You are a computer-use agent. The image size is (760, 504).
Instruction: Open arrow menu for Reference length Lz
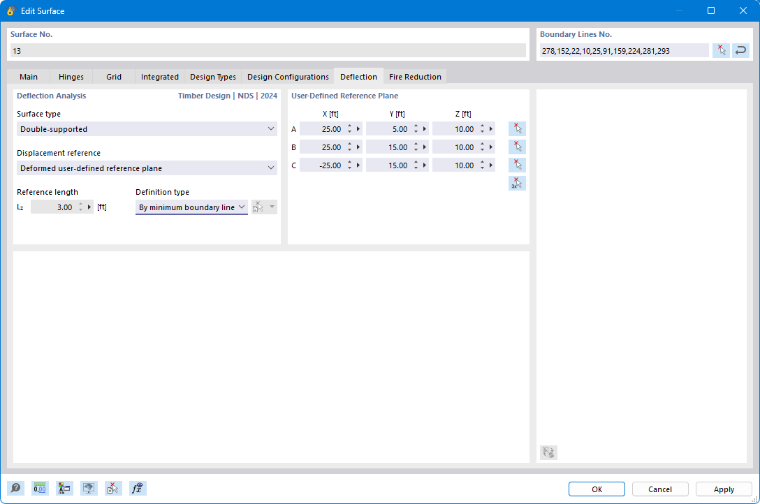tap(89, 207)
